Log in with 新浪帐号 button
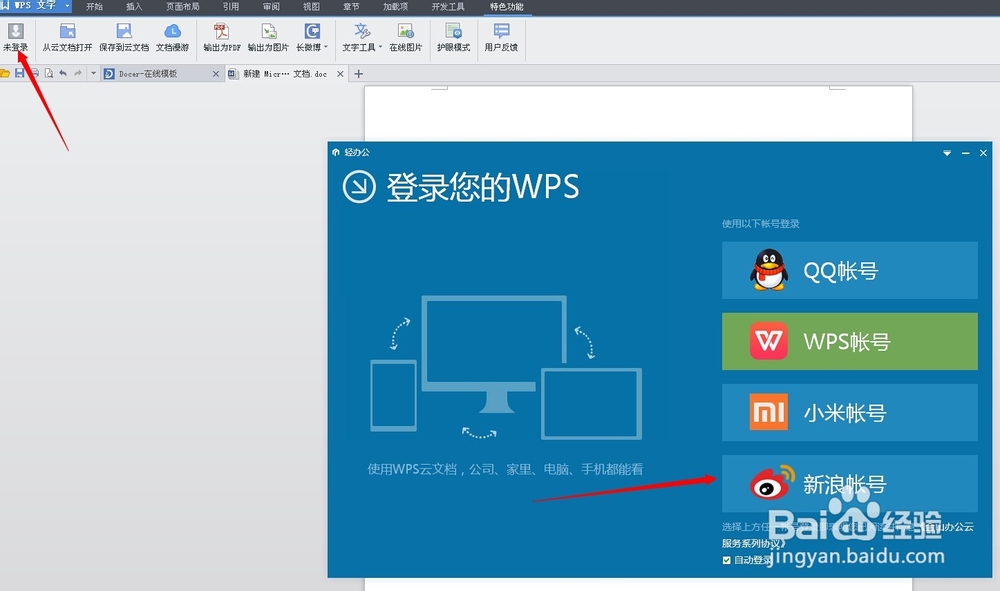The image size is (1000, 591). click(x=849, y=484)
